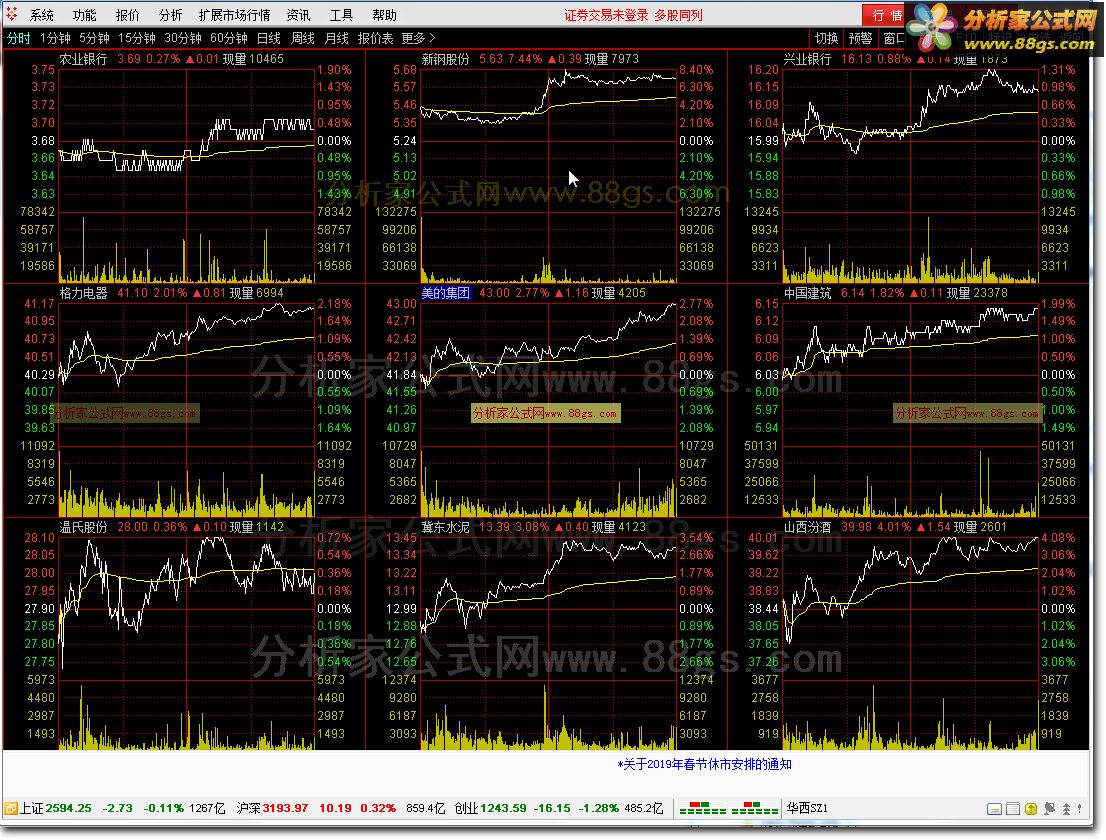Click 中国建筑 现量 23378 value
This screenshot has width=1106, height=840.
(990, 293)
